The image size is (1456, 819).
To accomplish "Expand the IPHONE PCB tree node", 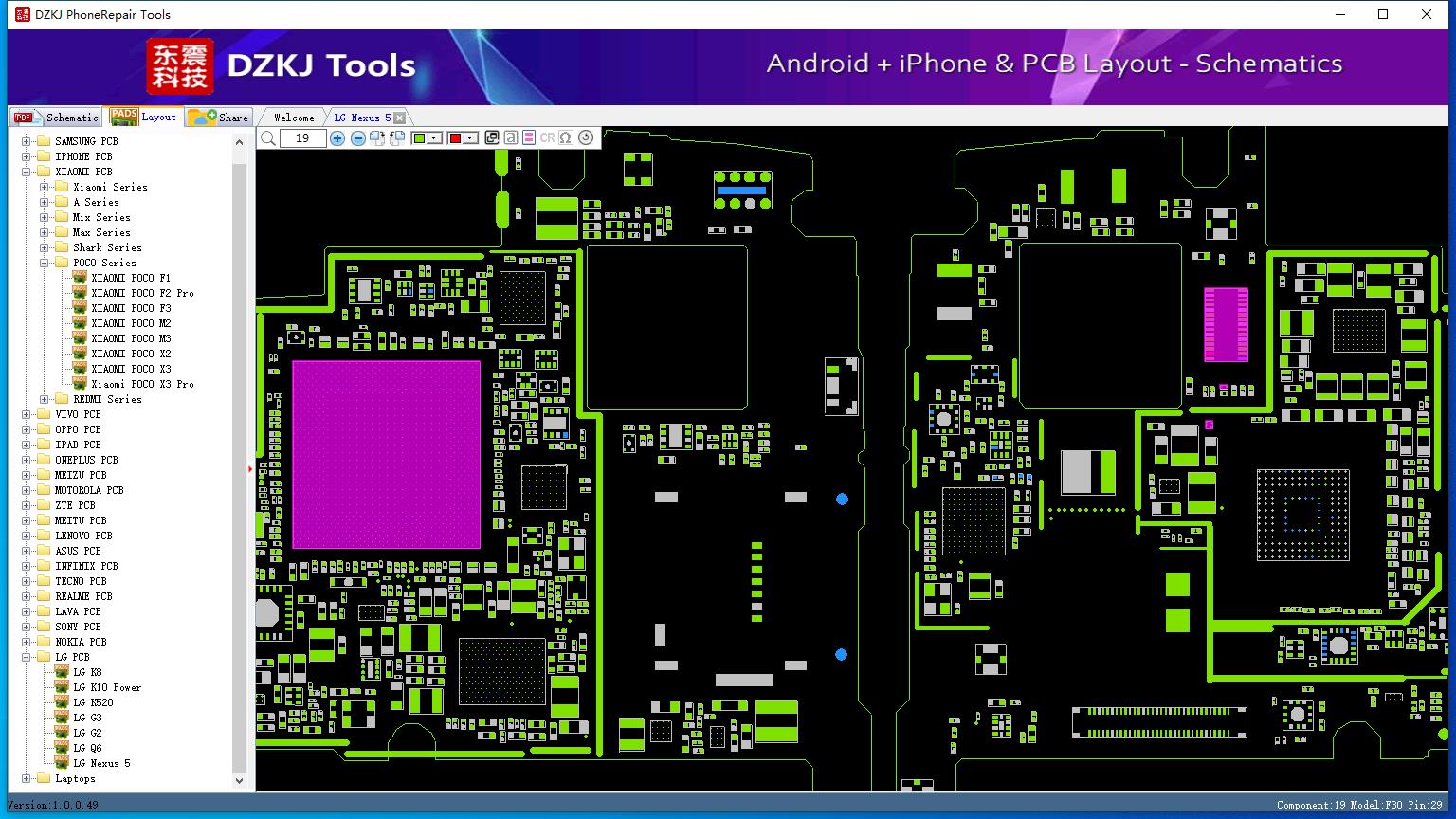I will click(x=27, y=156).
